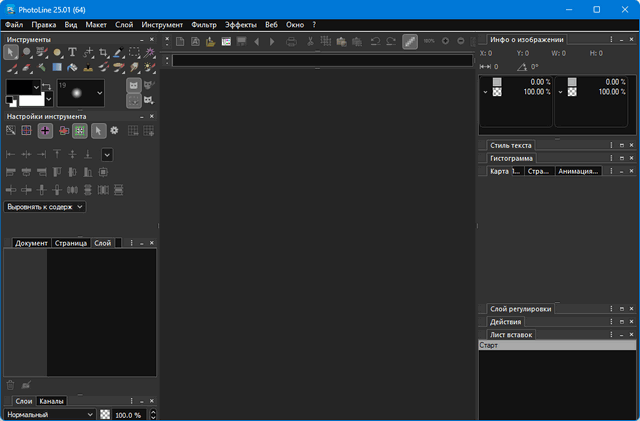Open the brush preset dropdown
640x421 pixels.
pyautogui.click(x=100, y=93)
